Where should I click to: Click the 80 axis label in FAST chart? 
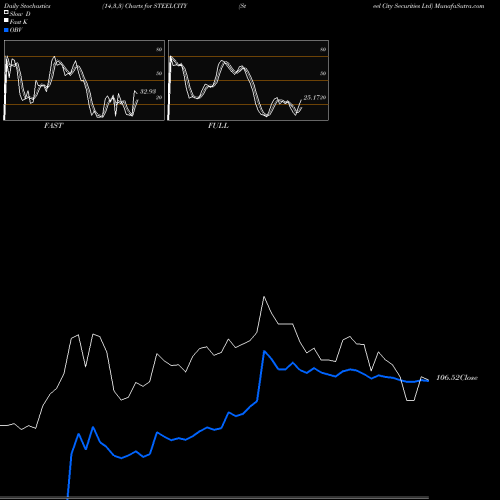[159, 49]
